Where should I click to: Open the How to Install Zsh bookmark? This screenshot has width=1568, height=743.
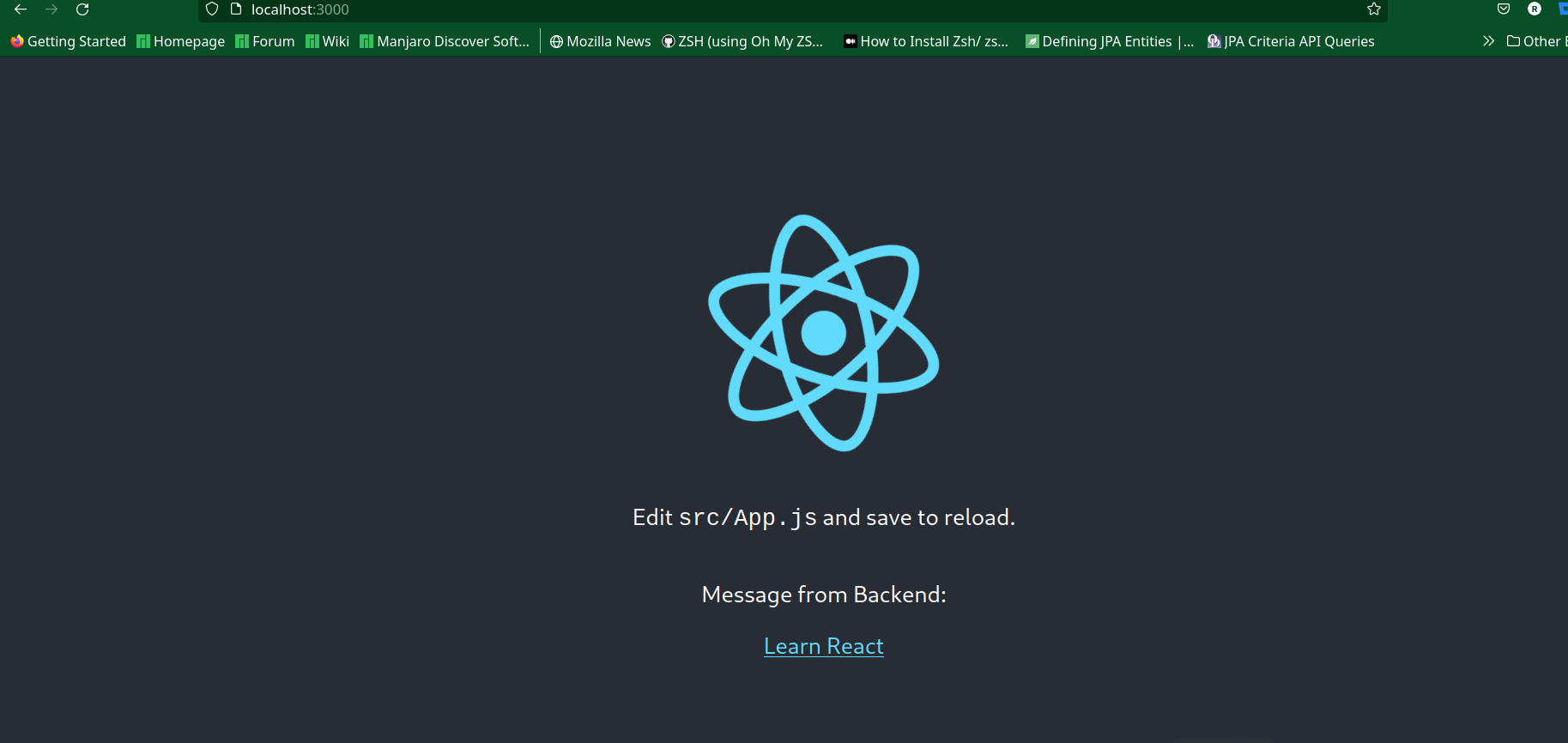pyautogui.click(x=926, y=41)
